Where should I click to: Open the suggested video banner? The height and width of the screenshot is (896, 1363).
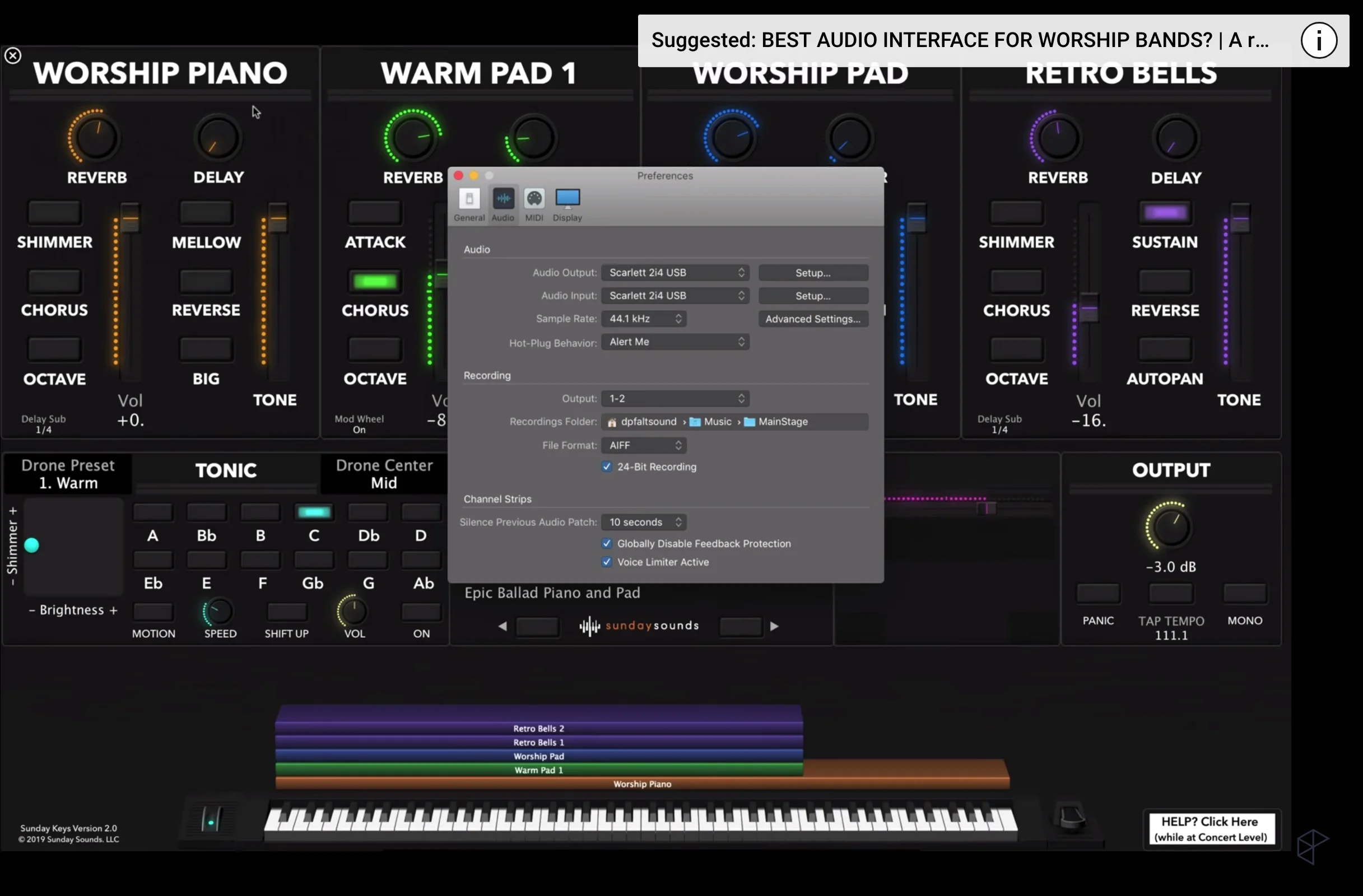(x=994, y=40)
